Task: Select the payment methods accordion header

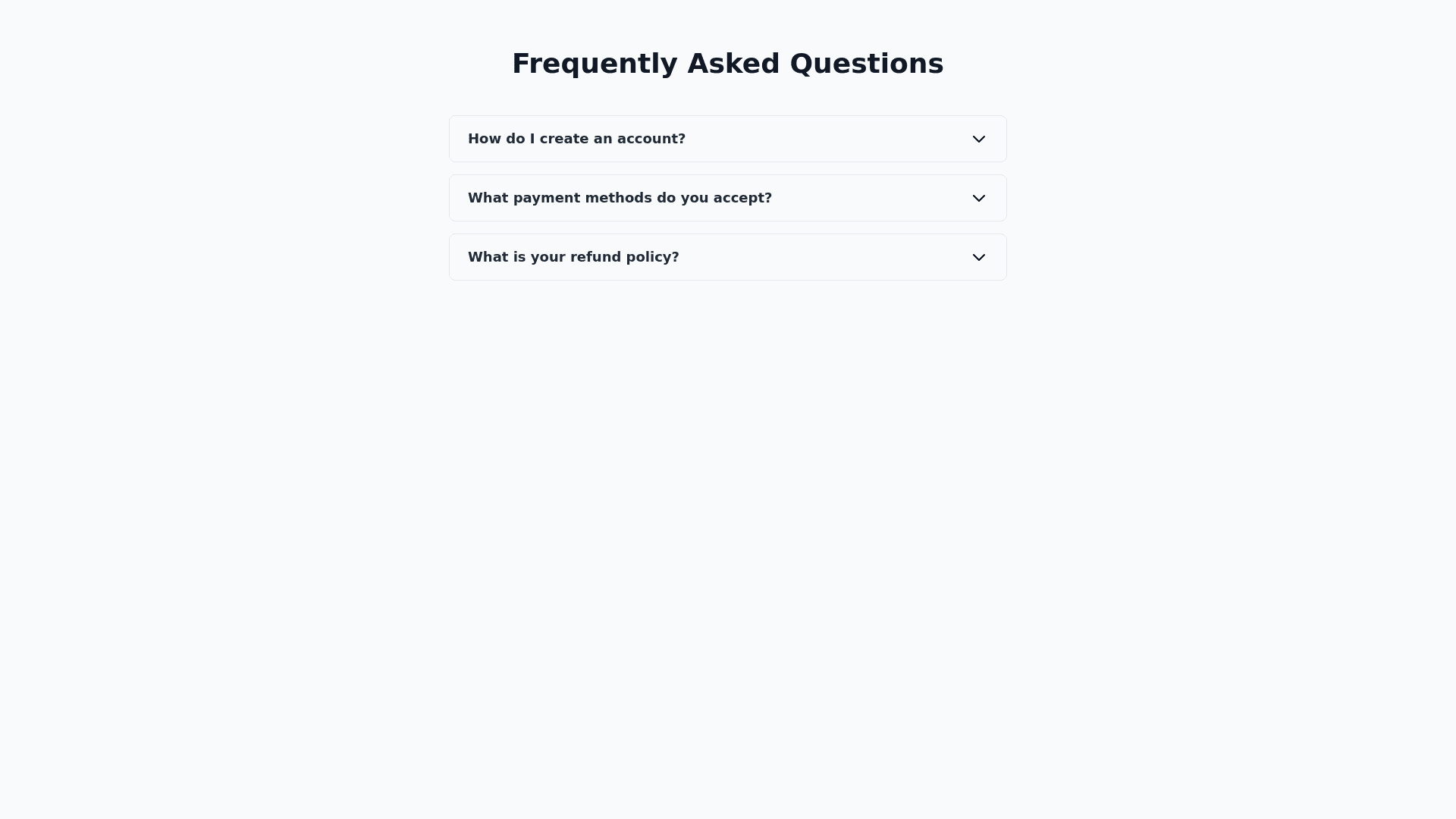Action: click(727, 198)
